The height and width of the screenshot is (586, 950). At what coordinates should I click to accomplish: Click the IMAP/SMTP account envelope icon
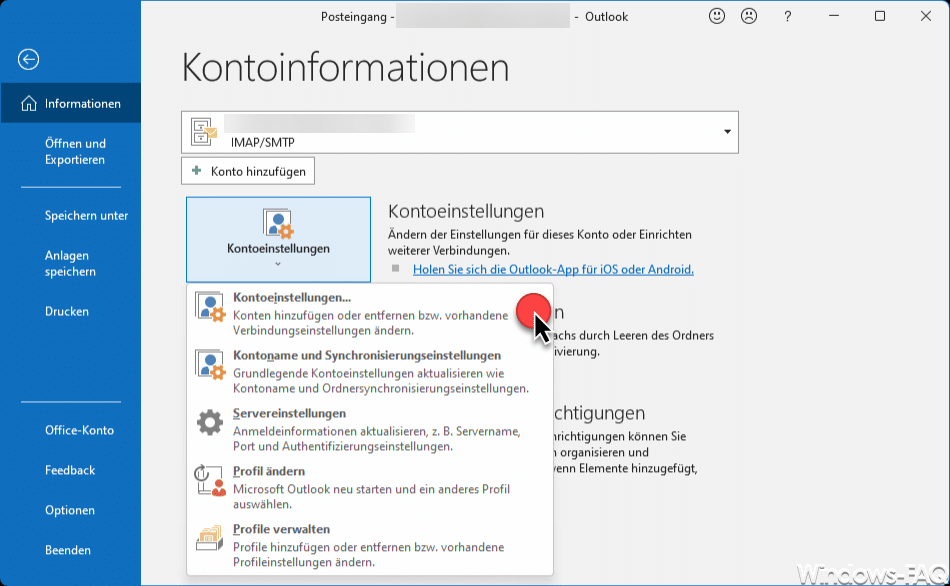[204, 132]
